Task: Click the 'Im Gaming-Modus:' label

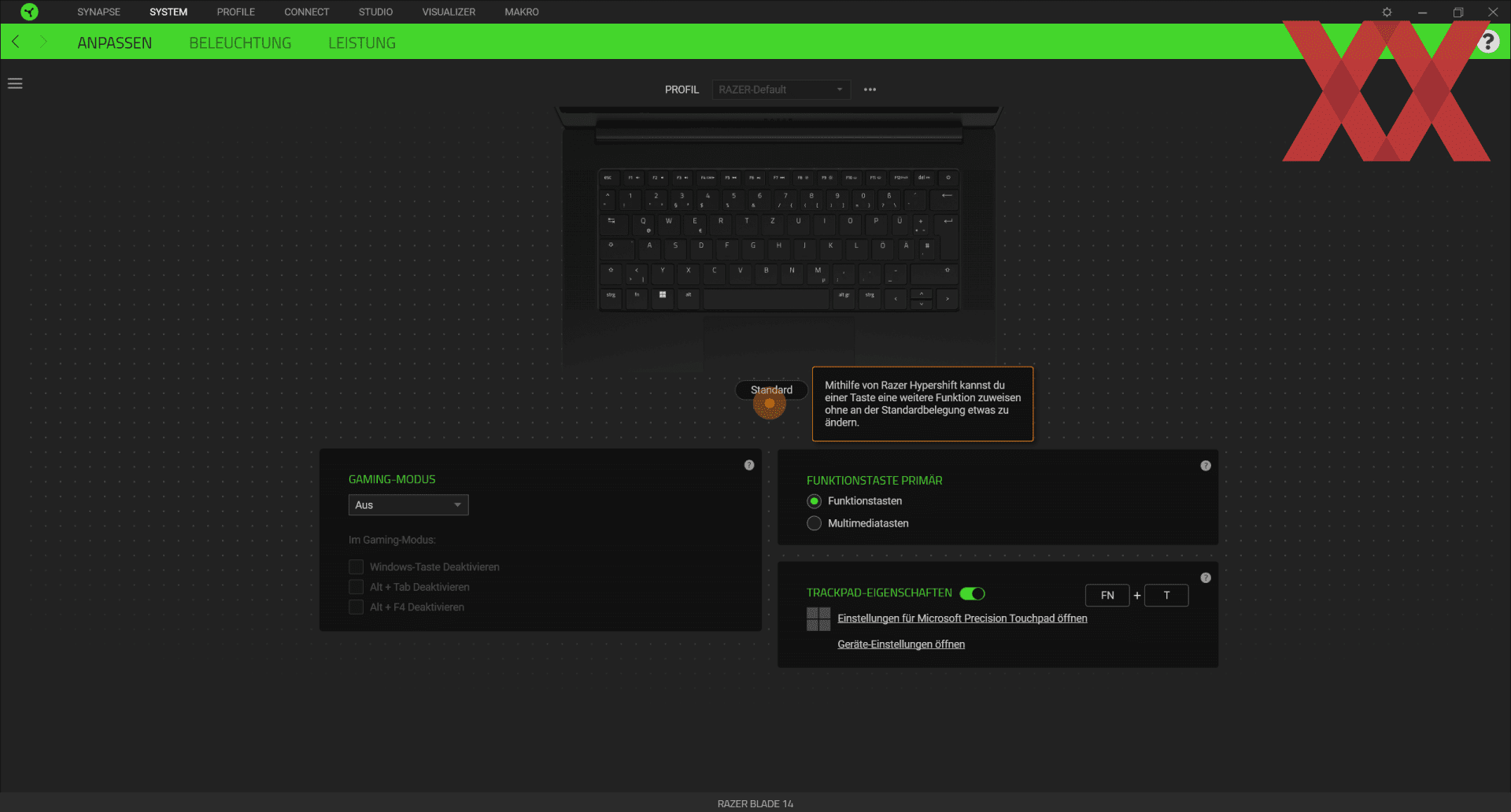Action: [x=392, y=540]
